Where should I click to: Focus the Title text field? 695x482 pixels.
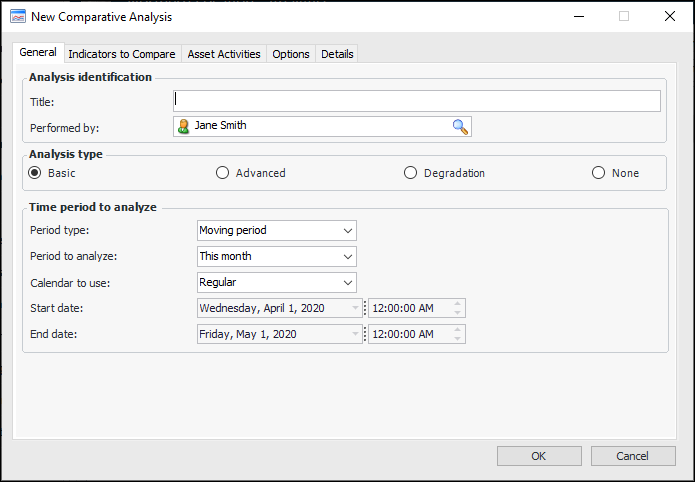coord(416,101)
